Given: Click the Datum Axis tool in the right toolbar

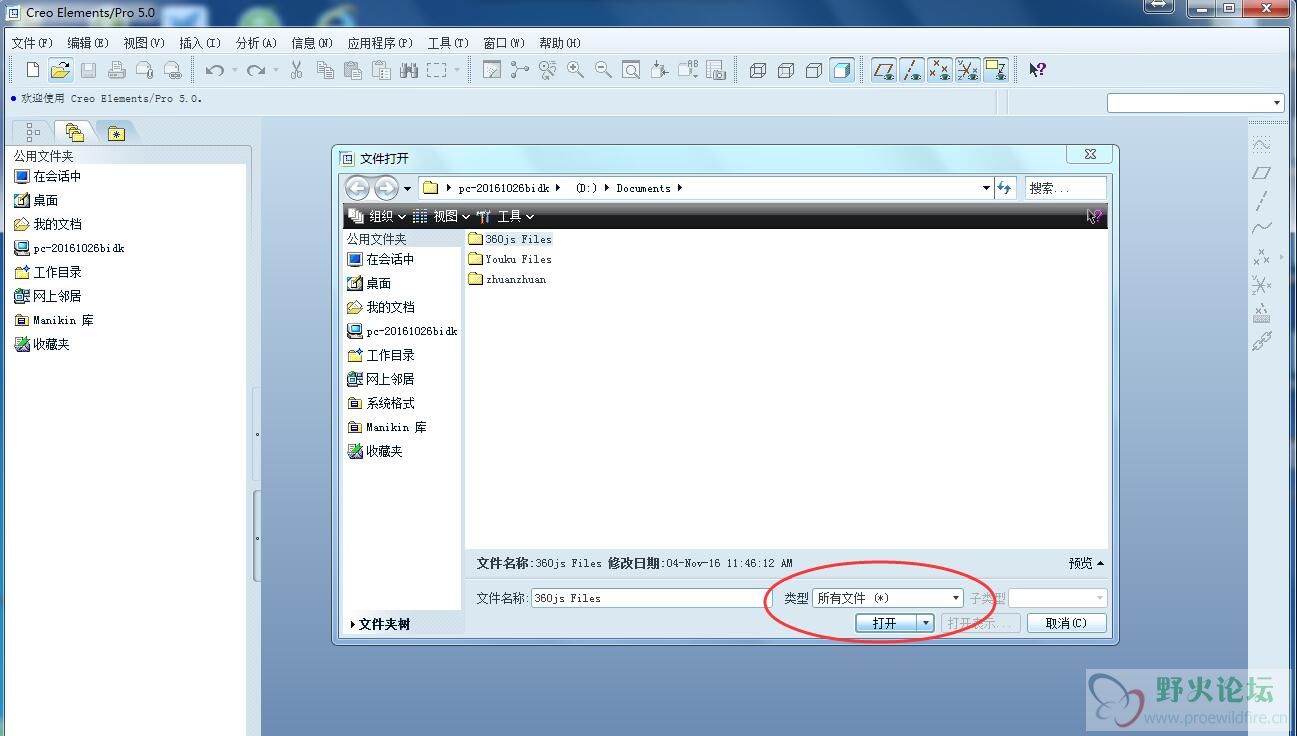Looking at the screenshot, I should coord(1262,201).
